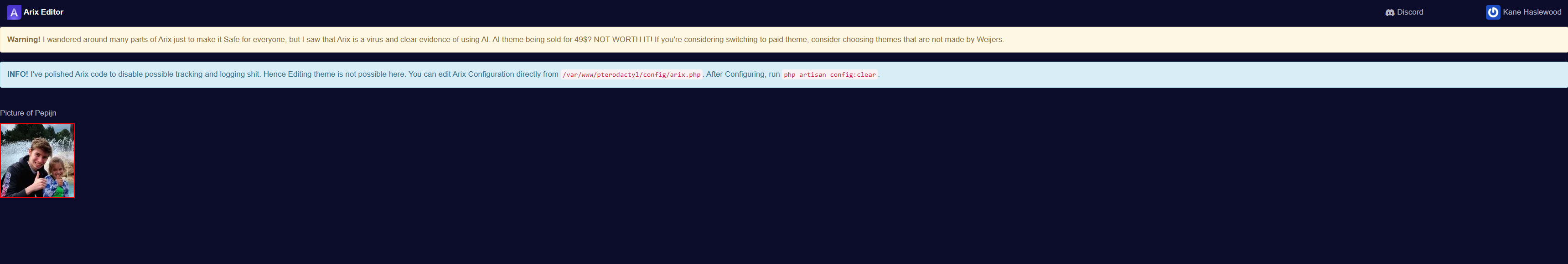Click the bold Warning! label
Screen dimensions: 1568x264
tap(24, 40)
